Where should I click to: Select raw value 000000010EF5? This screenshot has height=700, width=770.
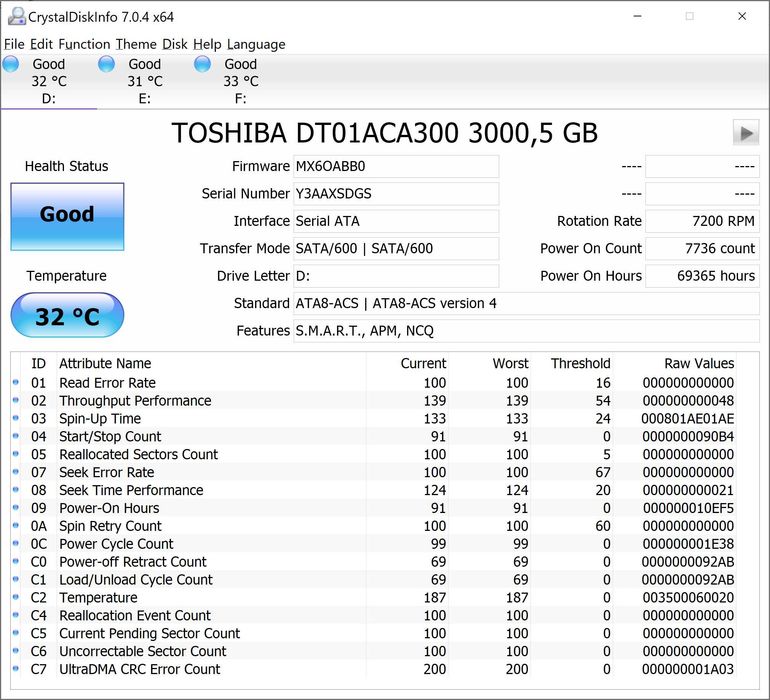(x=688, y=508)
